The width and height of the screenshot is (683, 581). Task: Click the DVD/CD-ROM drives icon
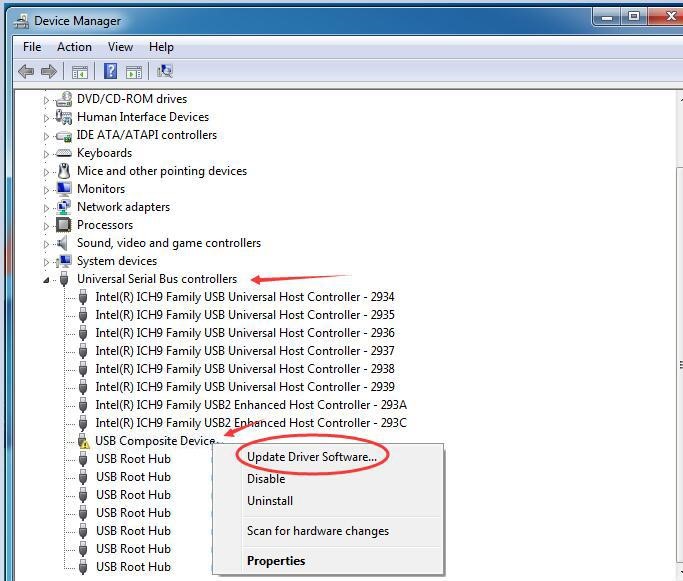(x=64, y=99)
